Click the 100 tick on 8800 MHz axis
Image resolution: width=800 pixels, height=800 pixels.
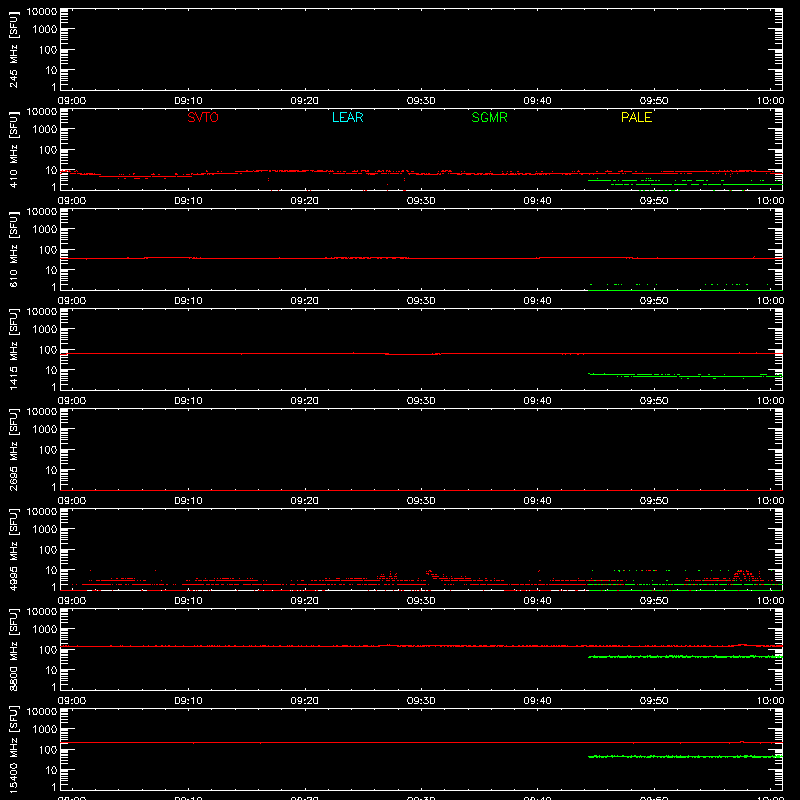(48, 650)
